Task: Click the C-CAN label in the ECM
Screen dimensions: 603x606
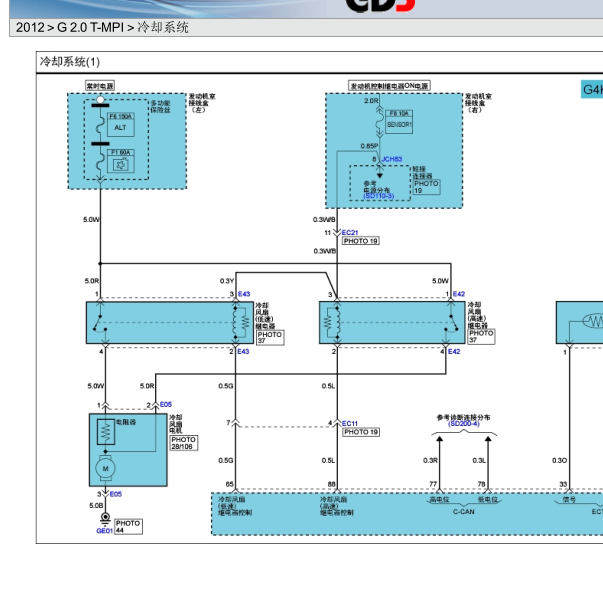Action: (463, 512)
